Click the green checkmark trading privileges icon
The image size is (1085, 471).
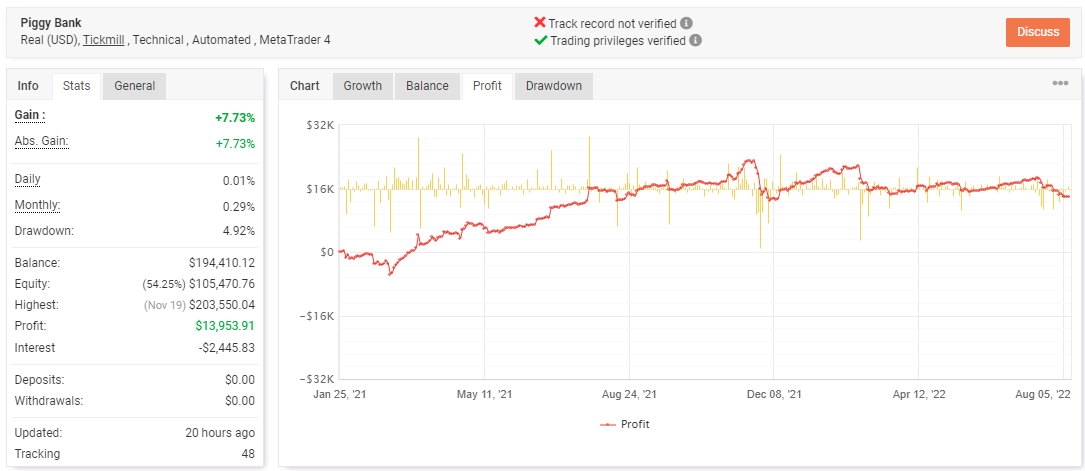point(540,40)
